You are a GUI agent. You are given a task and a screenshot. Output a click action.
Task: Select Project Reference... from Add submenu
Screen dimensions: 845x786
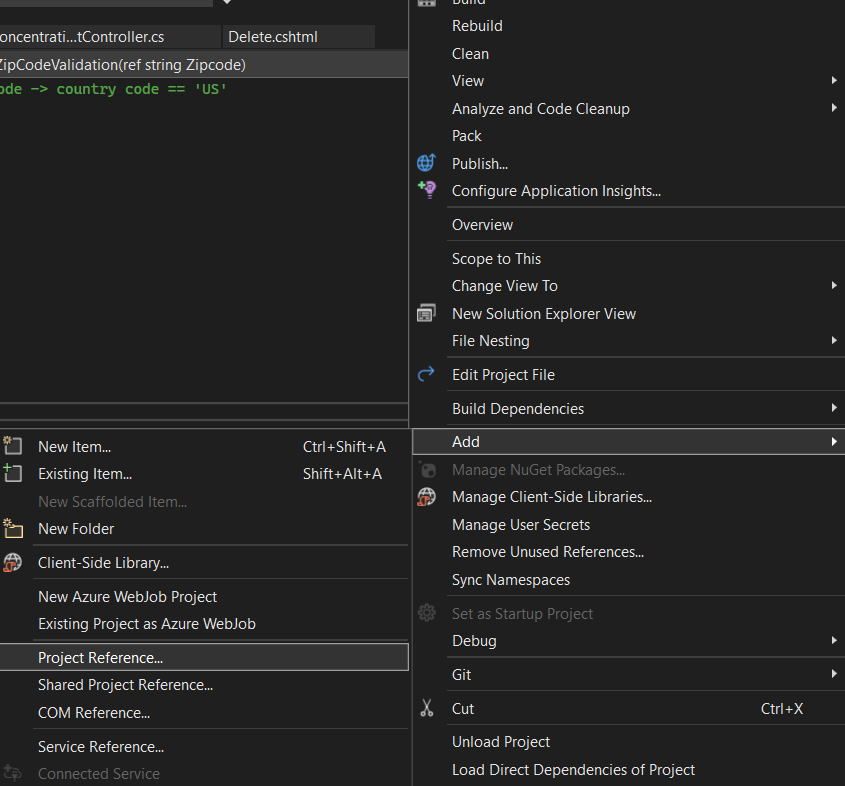(100, 658)
